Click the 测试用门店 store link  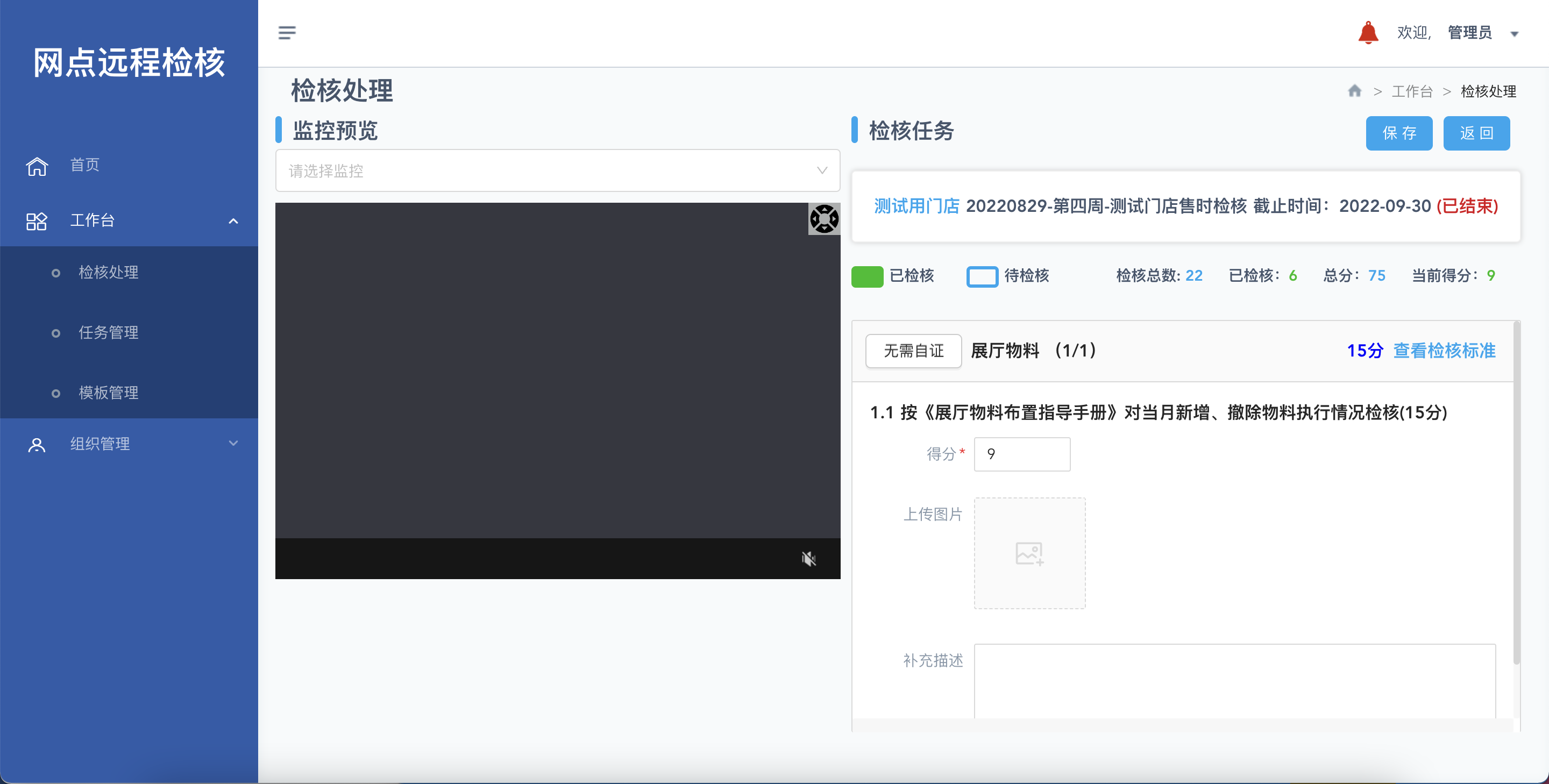[x=916, y=206]
